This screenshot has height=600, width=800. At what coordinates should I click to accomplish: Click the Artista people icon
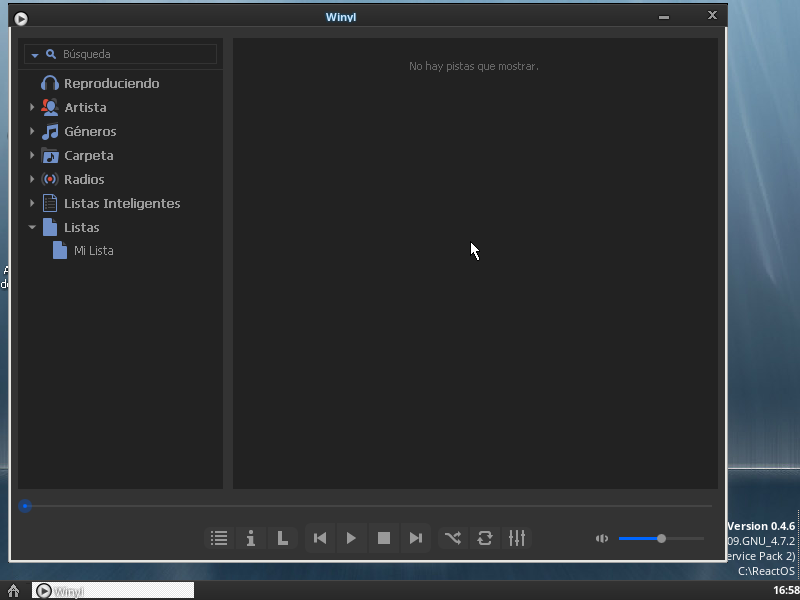[x=50, y=107]
